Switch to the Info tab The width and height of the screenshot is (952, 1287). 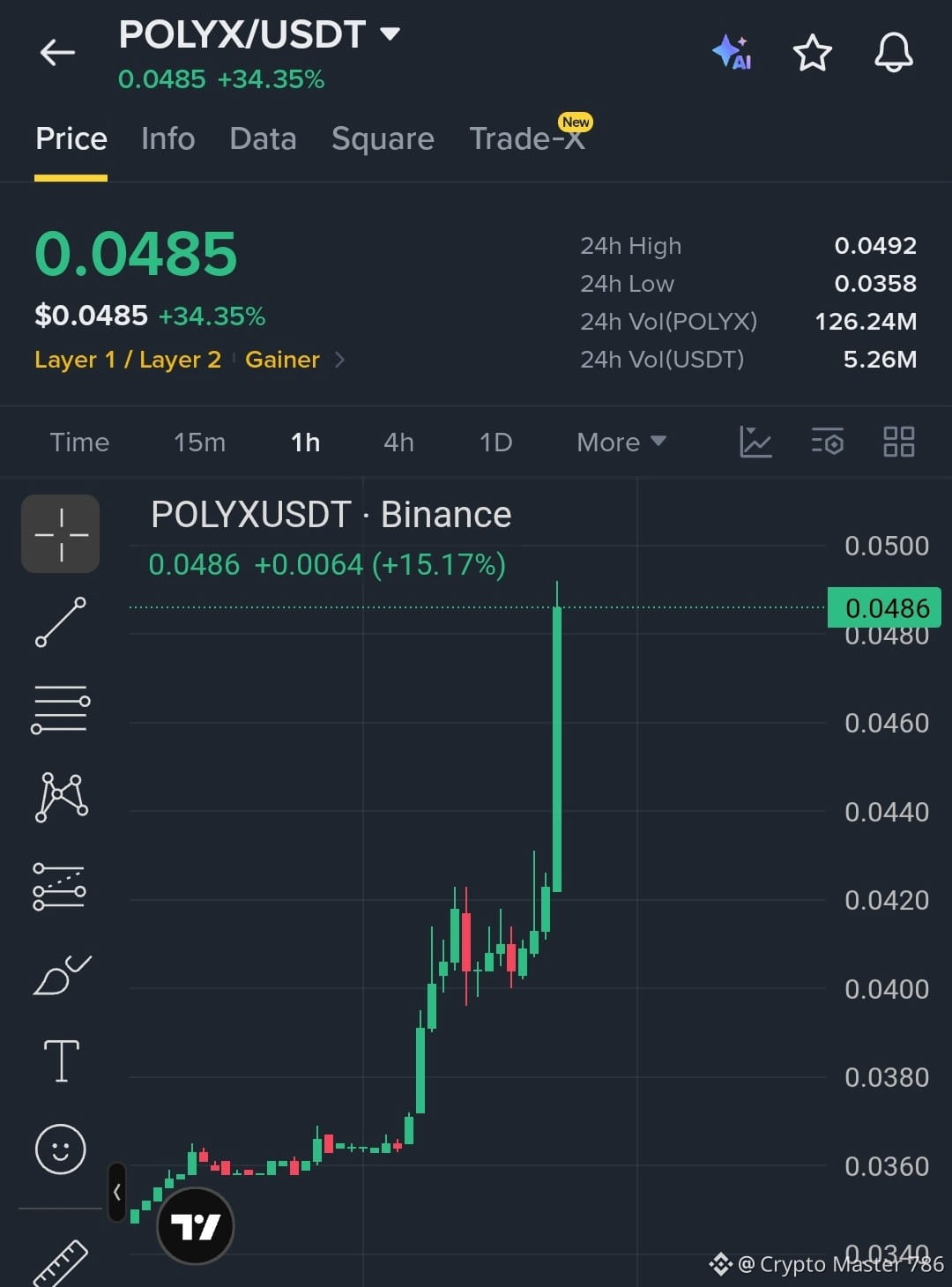click(x=168, y=138)
